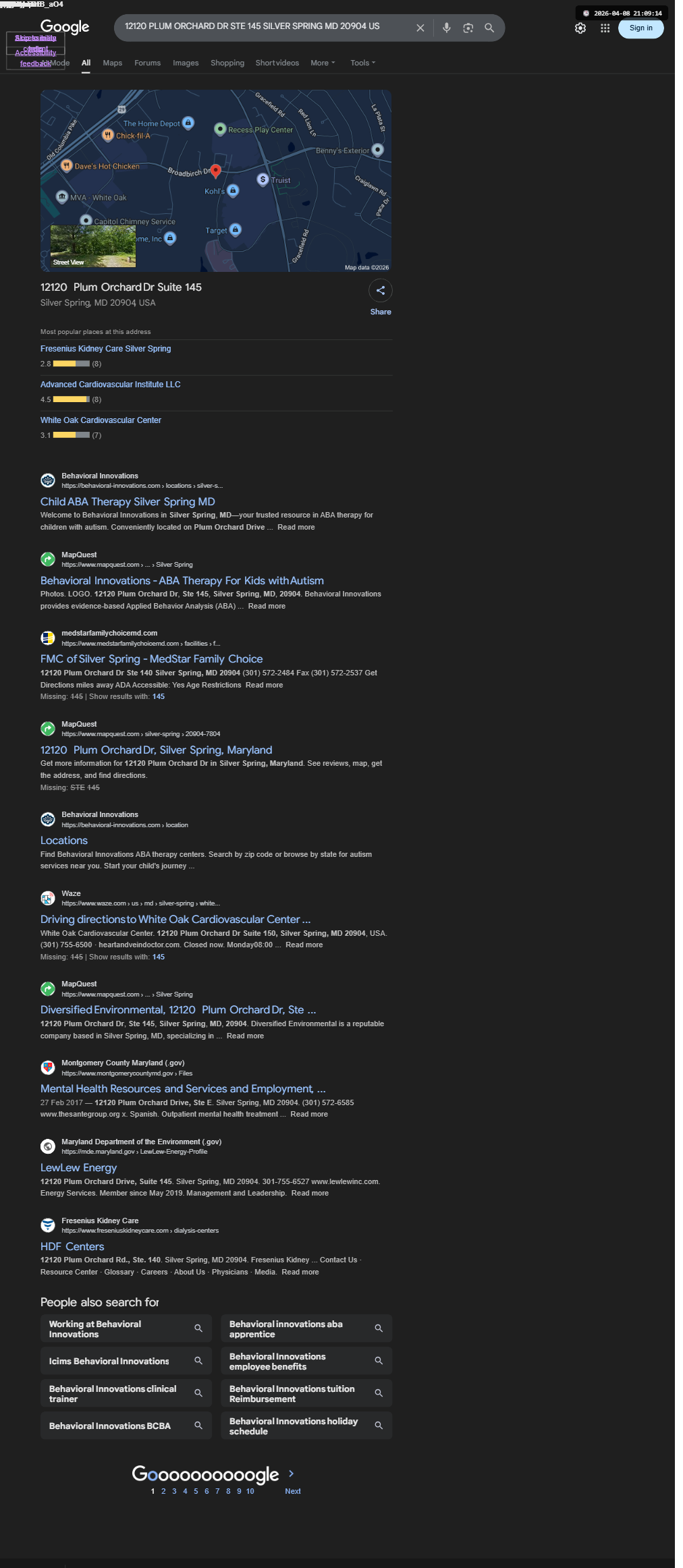Select The Home Depot map marker
Screen dimensions: 683x1568
point(188,123)
